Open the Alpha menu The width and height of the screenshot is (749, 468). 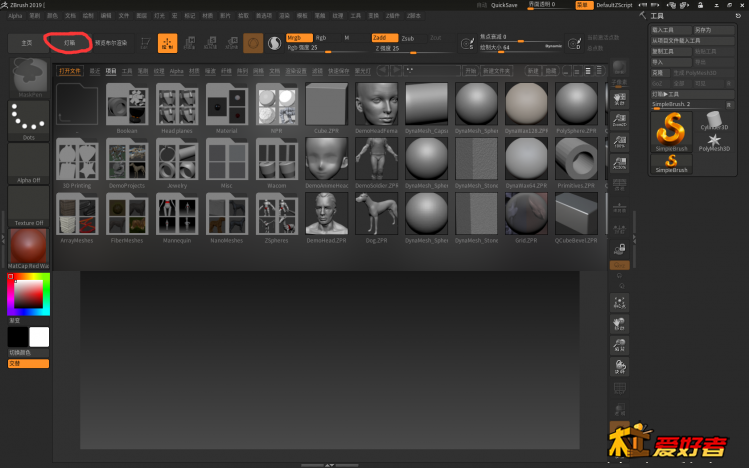pos(15,16)
